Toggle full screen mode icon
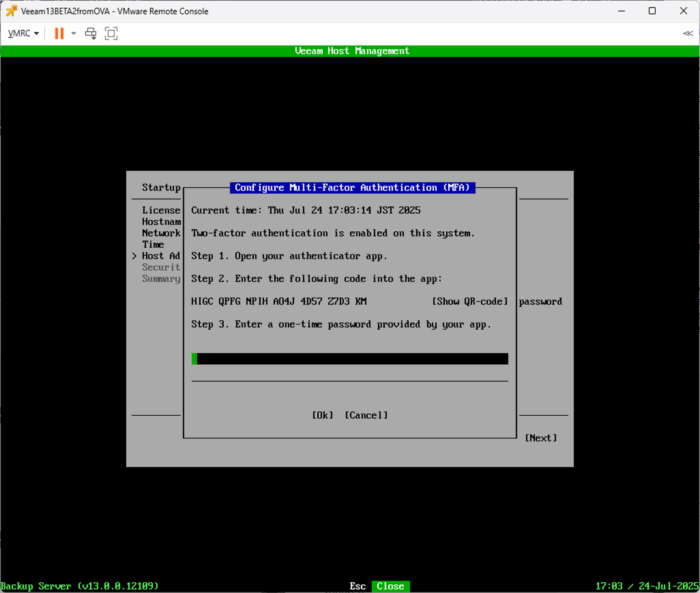This screenshot has width=700, height=593. 111,33
